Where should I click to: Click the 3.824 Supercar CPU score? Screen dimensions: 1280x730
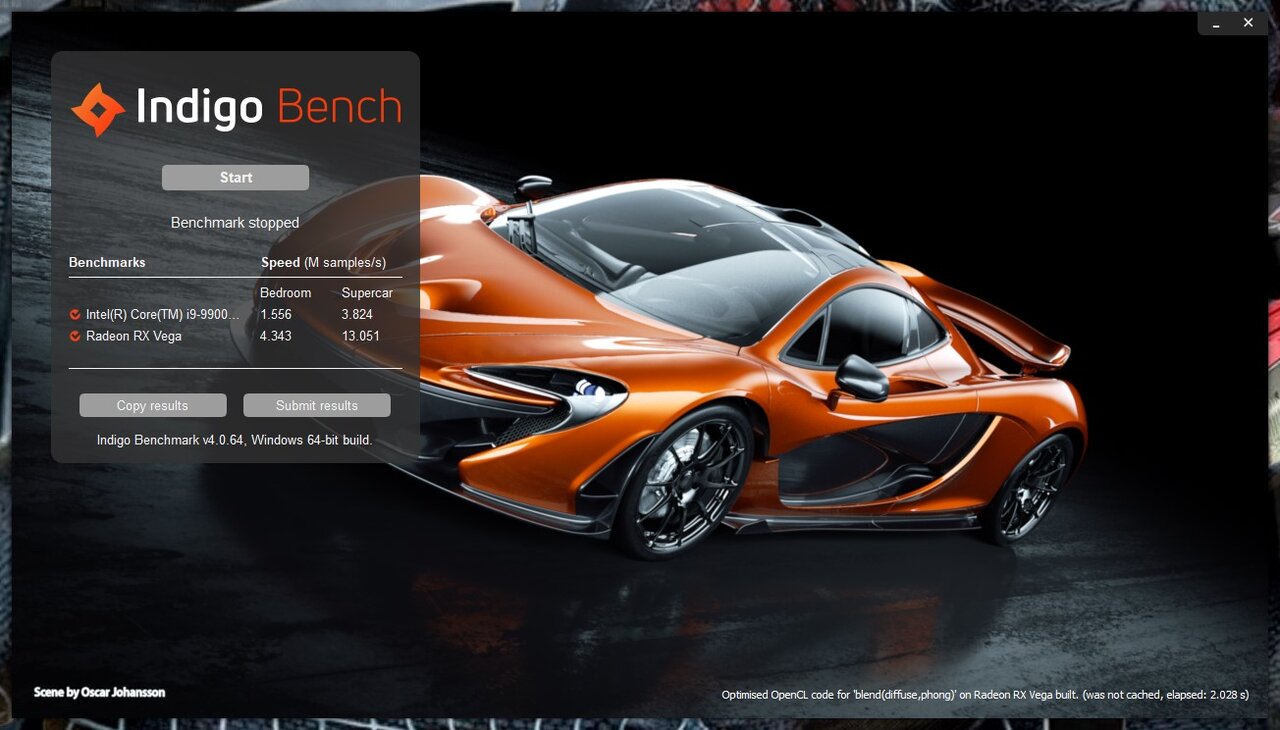(x=358, y=314)
